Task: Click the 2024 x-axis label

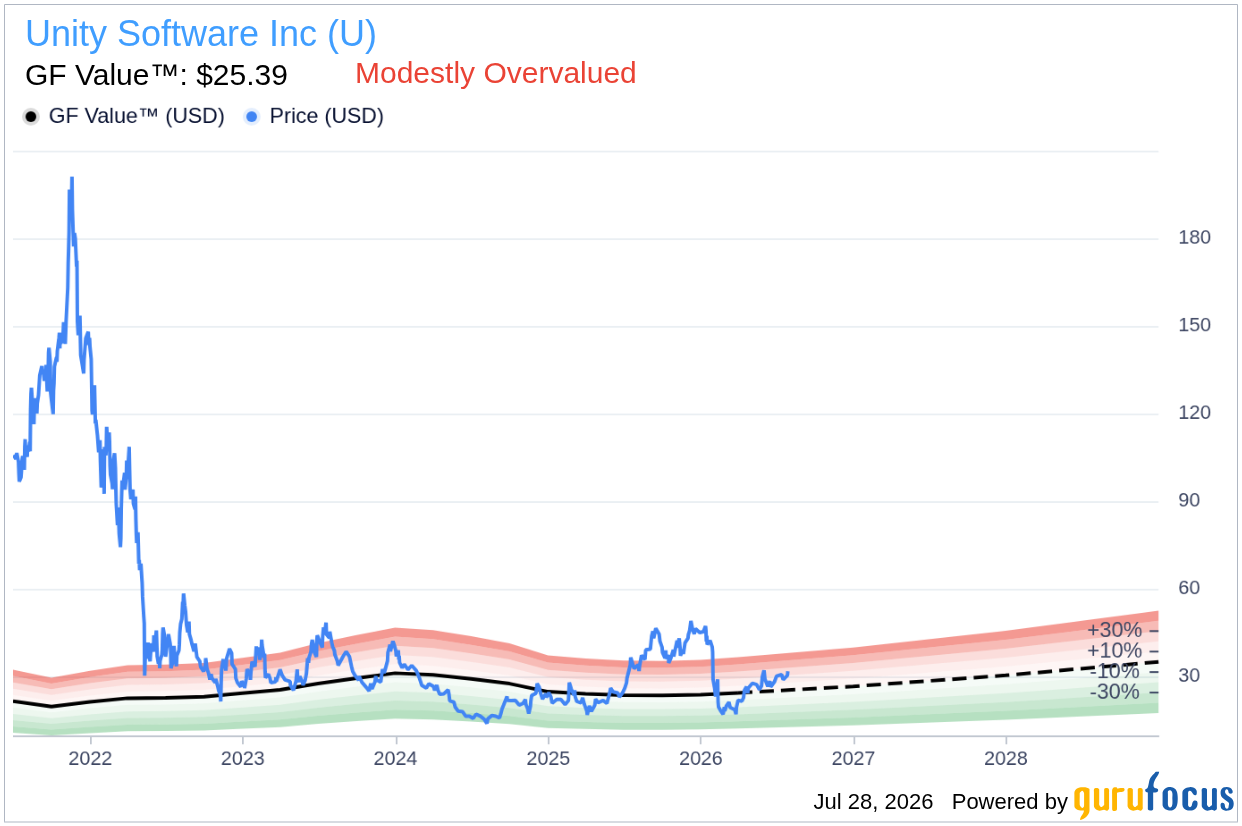Action: (x=396, y=759)
